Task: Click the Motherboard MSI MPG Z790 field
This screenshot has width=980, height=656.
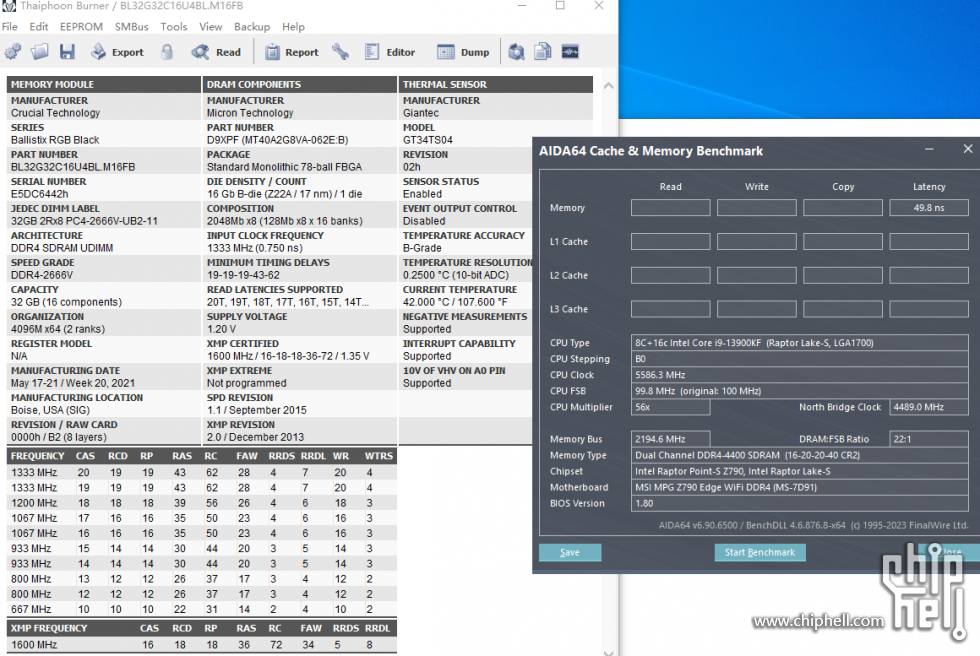Action: point(800,487)
